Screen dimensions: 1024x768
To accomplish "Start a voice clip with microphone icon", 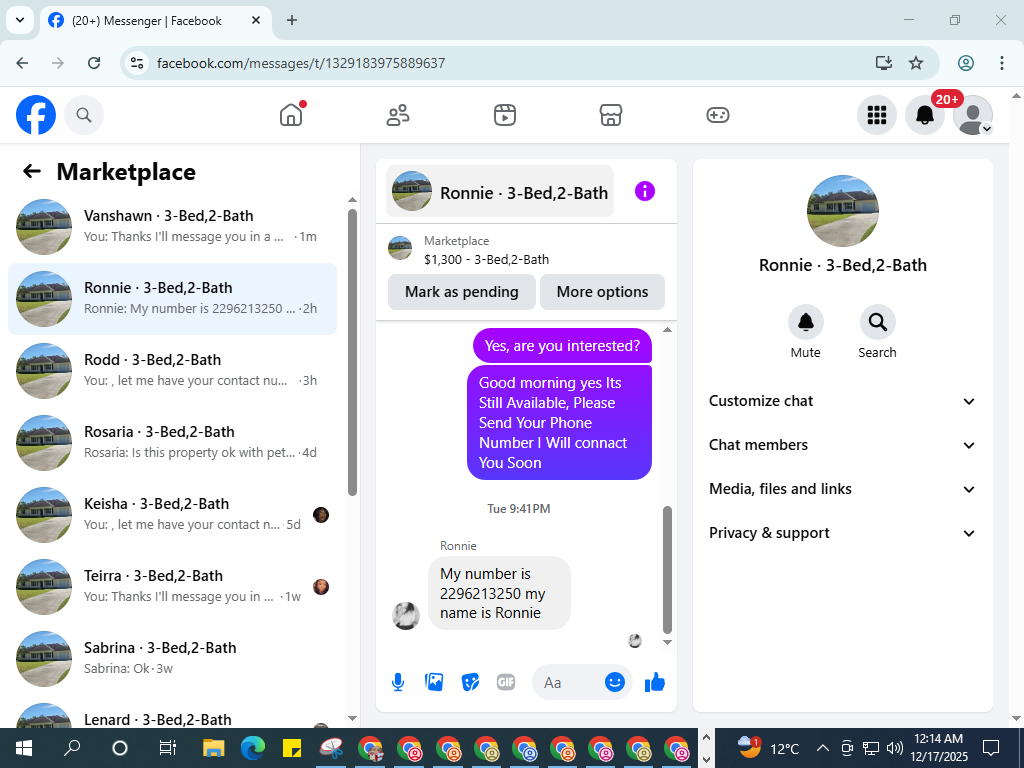I will (x=398, y=682).
